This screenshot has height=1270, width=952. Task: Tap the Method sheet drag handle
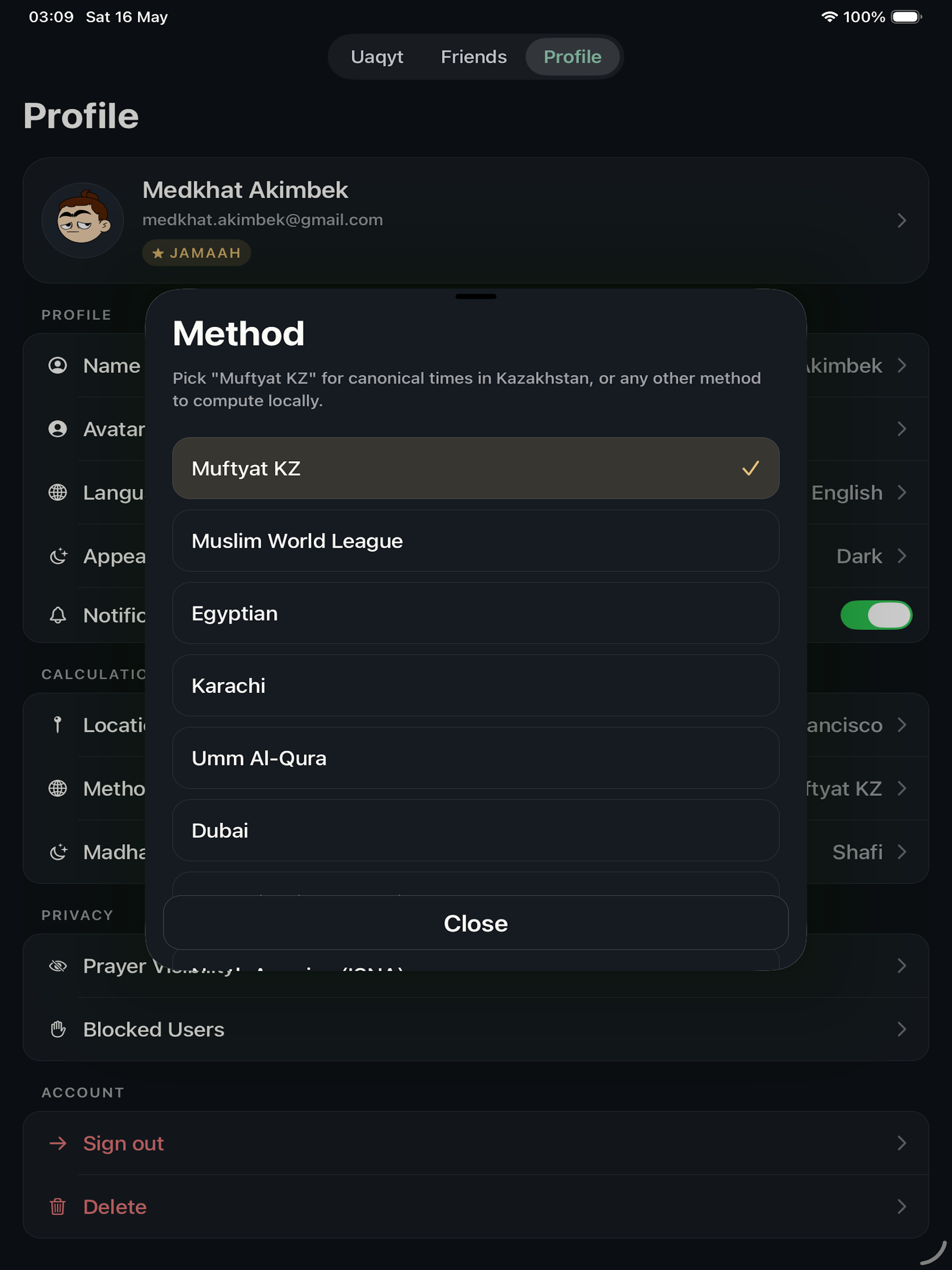pos(476,297)
